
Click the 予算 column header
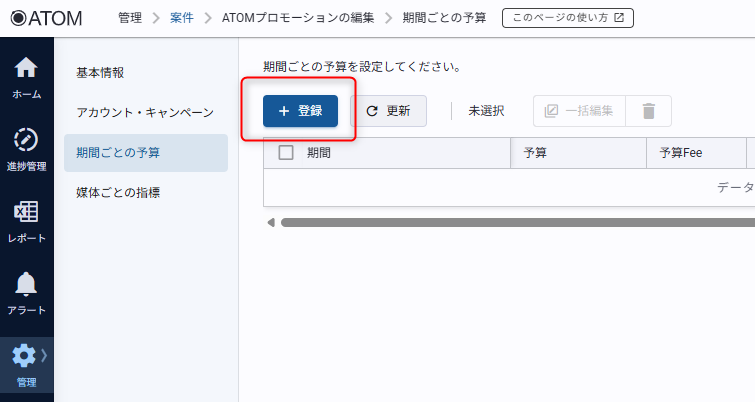click(535, 153)
